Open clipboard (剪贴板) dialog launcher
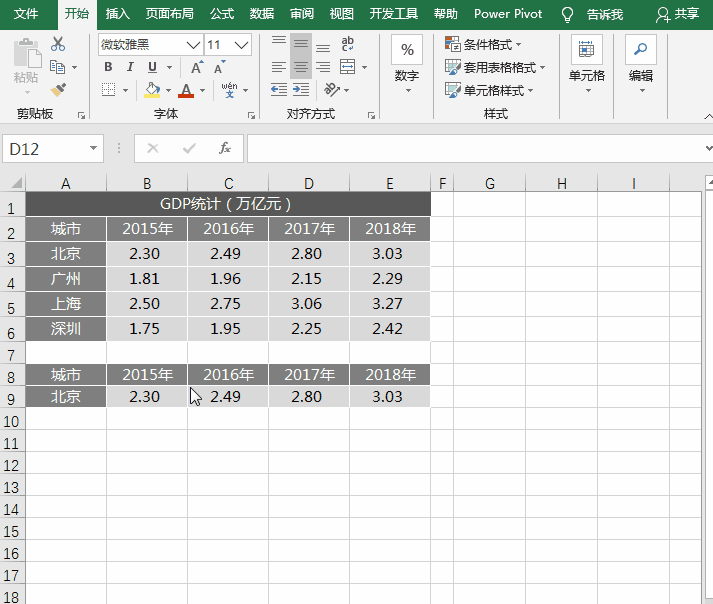This screenshot has height=604, width=713. [81, 116]
